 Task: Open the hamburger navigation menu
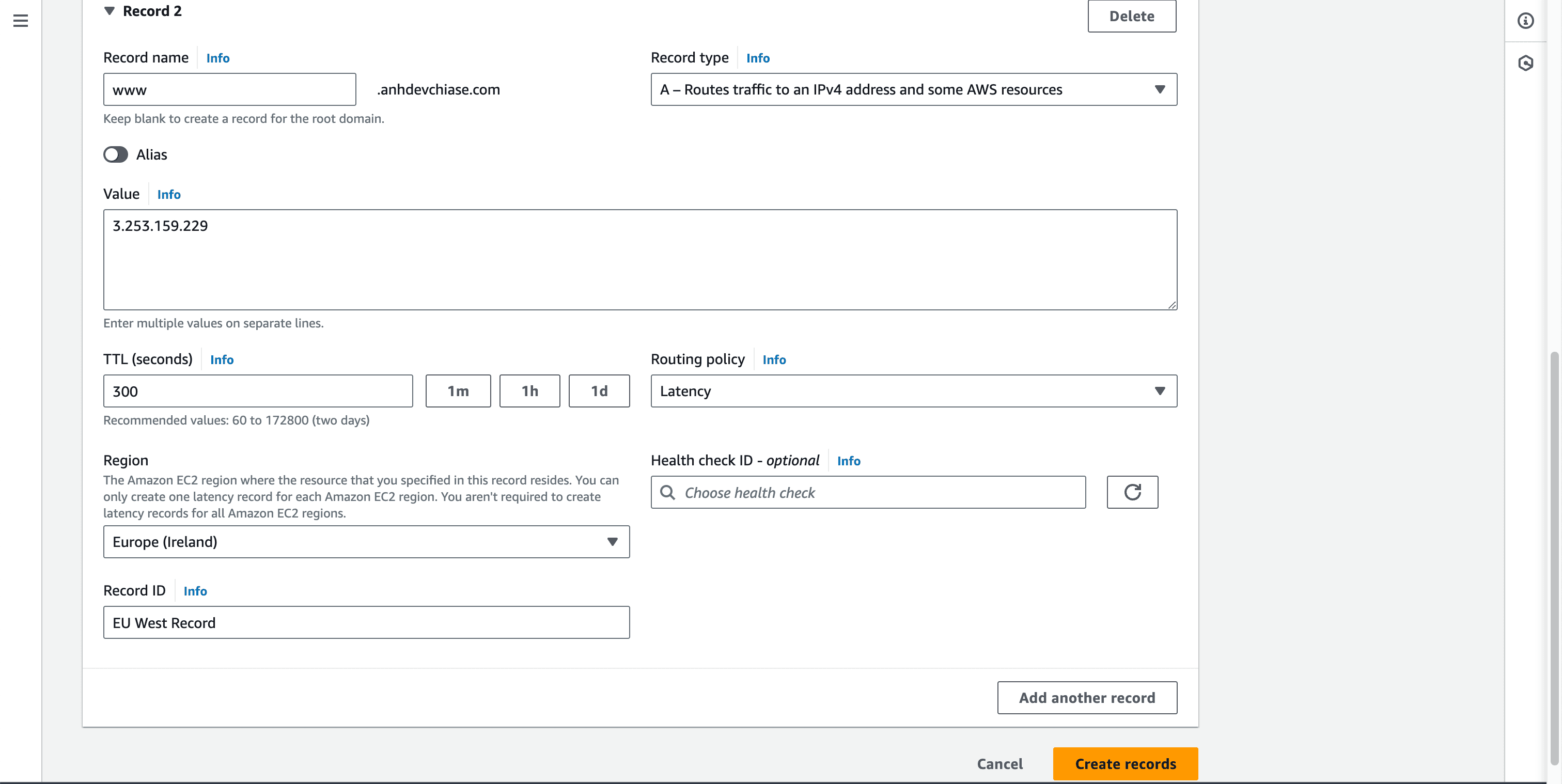coord(21,21)
